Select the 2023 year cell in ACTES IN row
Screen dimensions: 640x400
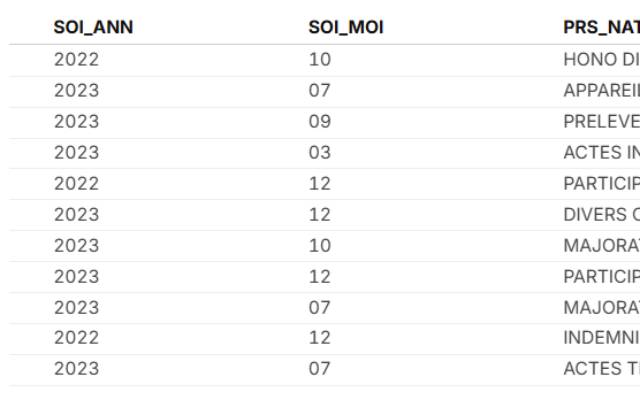pyautogui.click(x=77, y=152)
